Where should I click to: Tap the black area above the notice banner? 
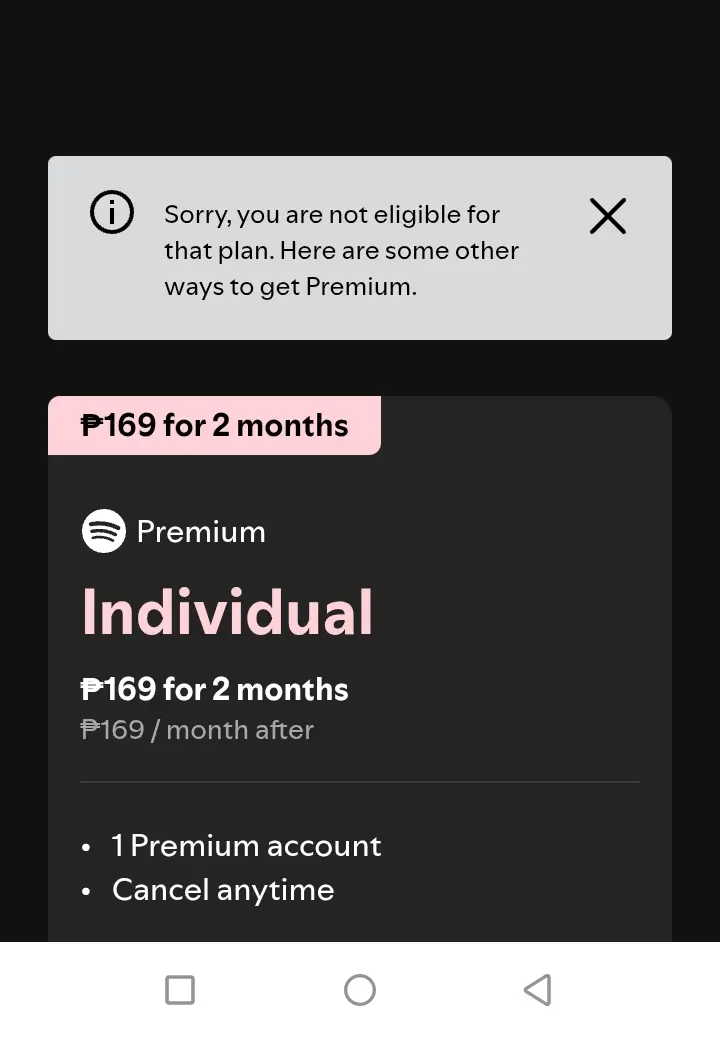(x=360, y=76)
